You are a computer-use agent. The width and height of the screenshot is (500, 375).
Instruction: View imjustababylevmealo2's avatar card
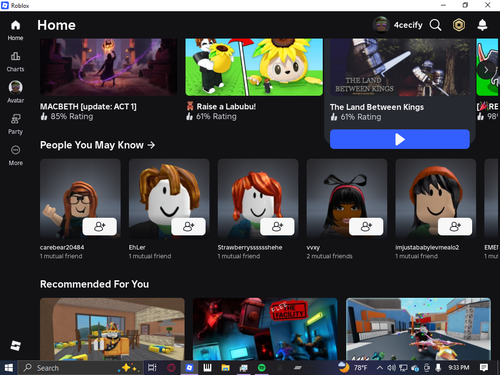[436, 198]
